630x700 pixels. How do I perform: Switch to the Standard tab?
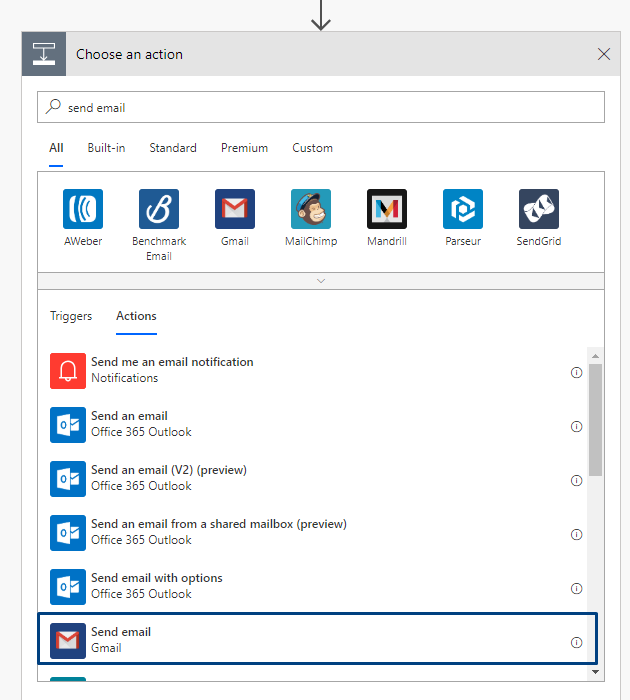(x=173, y=148)
